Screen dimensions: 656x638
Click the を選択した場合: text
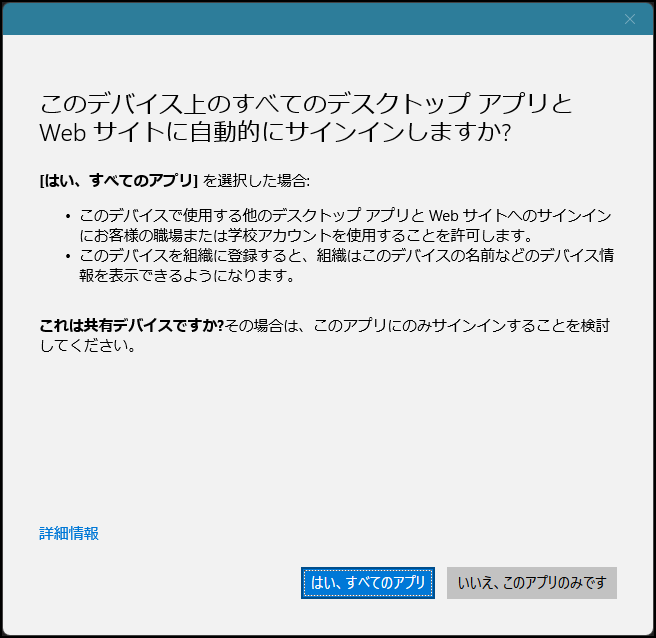(257, 181)
